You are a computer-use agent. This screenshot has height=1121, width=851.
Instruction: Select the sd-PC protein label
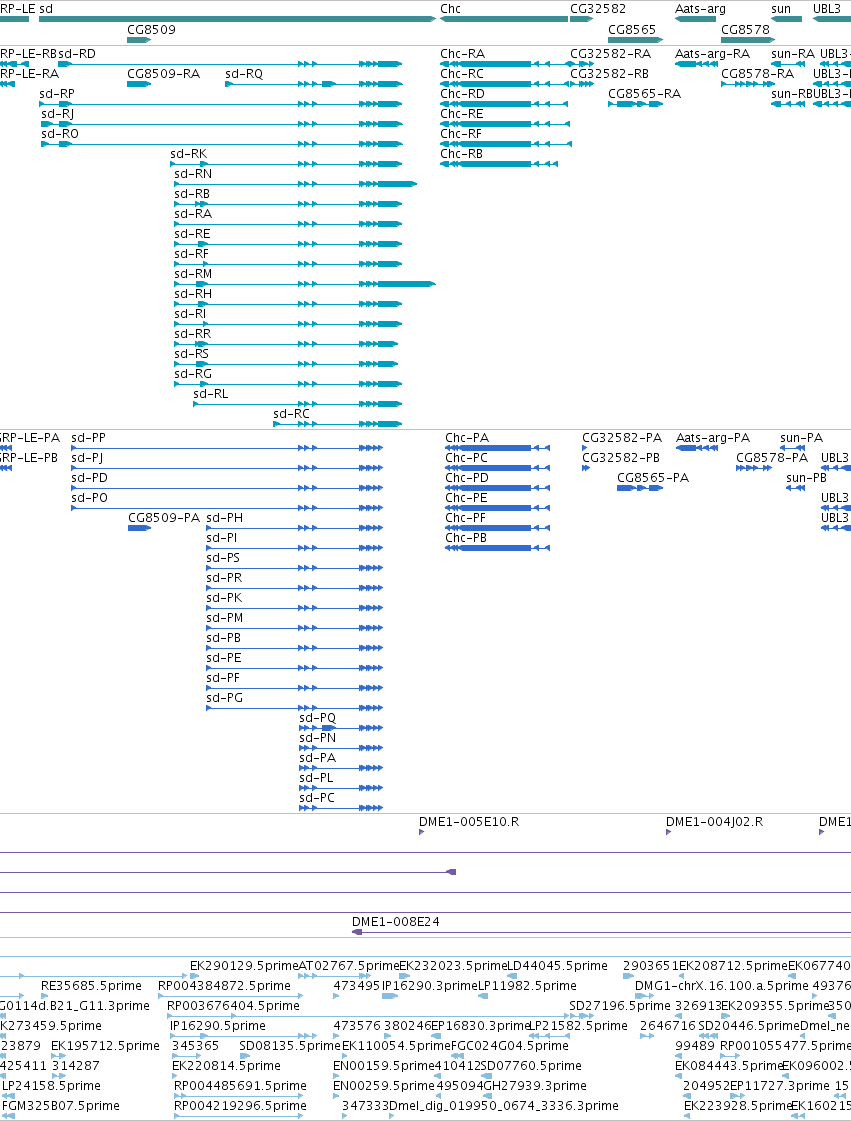[317, 798]
